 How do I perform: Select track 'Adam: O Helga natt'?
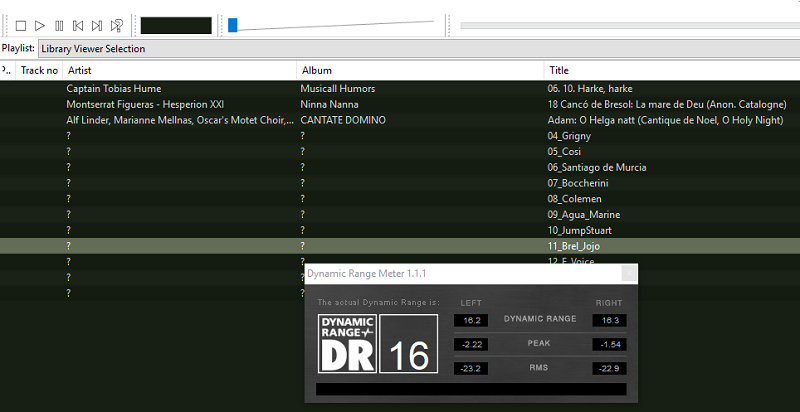point(665,120)
